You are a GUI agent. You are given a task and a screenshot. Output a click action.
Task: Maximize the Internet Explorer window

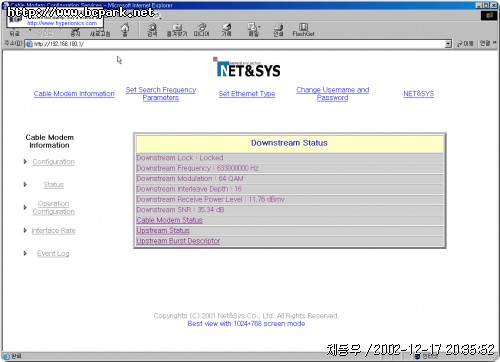coord(486,5)
